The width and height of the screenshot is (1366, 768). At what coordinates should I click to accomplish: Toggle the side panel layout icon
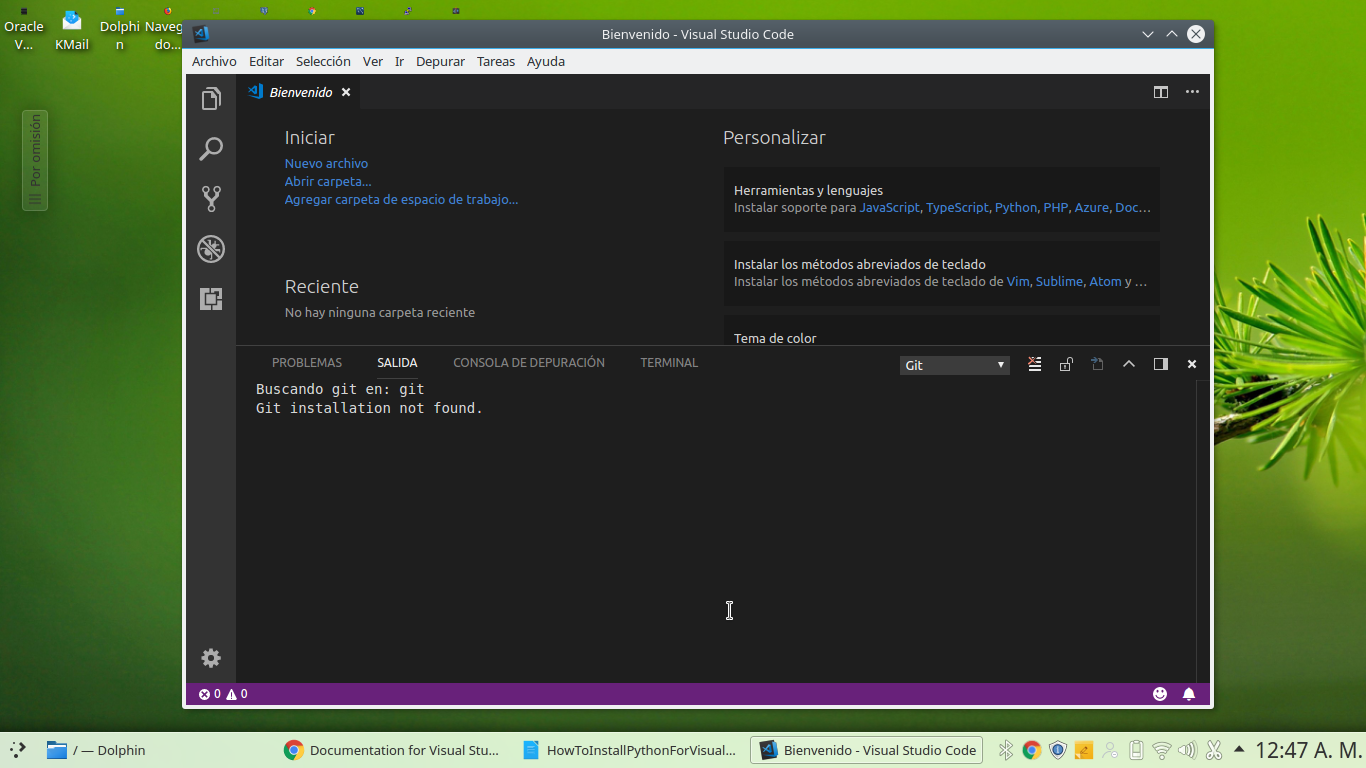point(1160,364)
